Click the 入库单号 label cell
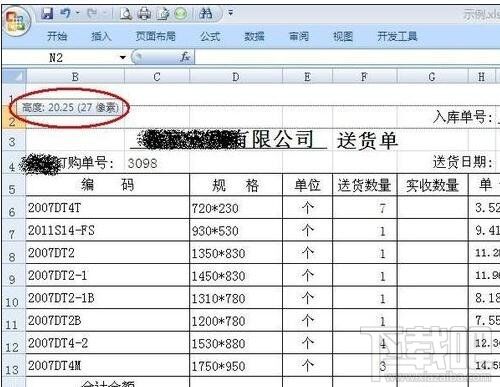This screenshot has height=387, width=500. [463, 117]
